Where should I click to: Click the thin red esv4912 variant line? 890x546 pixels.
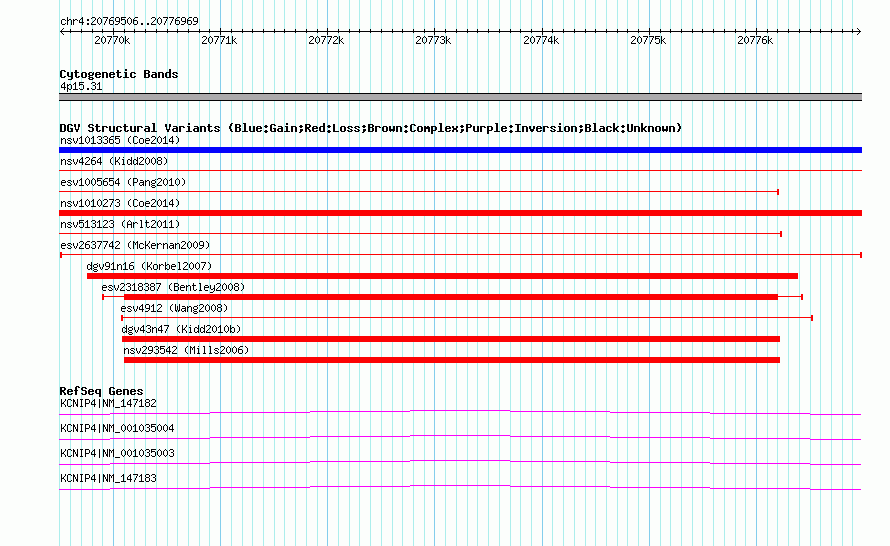coord(467,318)
